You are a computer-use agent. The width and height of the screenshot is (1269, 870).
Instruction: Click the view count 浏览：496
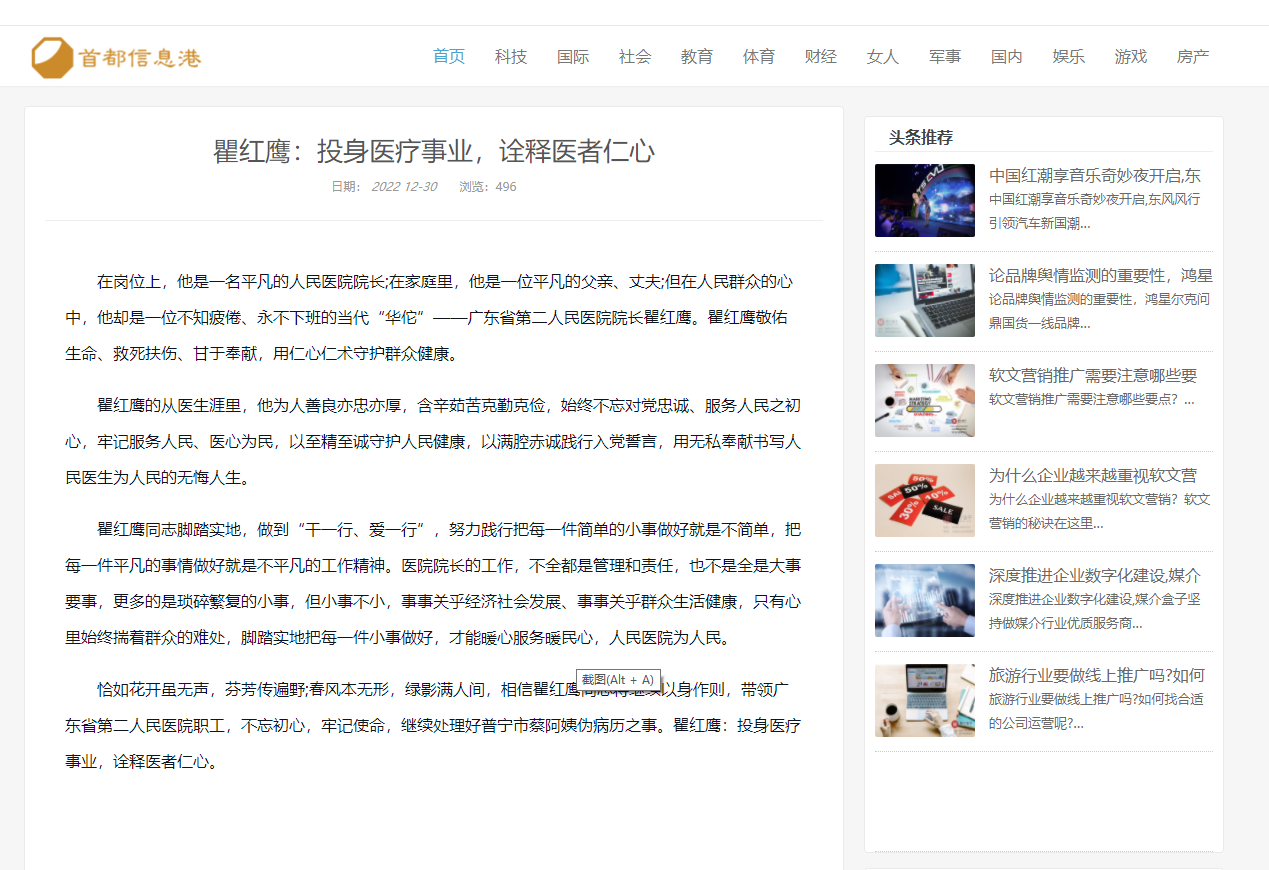click(488, 187)
